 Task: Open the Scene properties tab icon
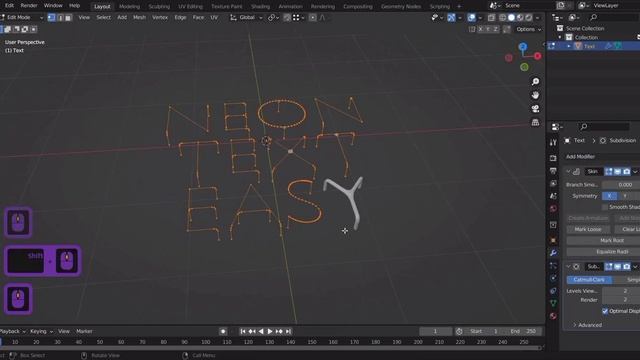[553, 196]
